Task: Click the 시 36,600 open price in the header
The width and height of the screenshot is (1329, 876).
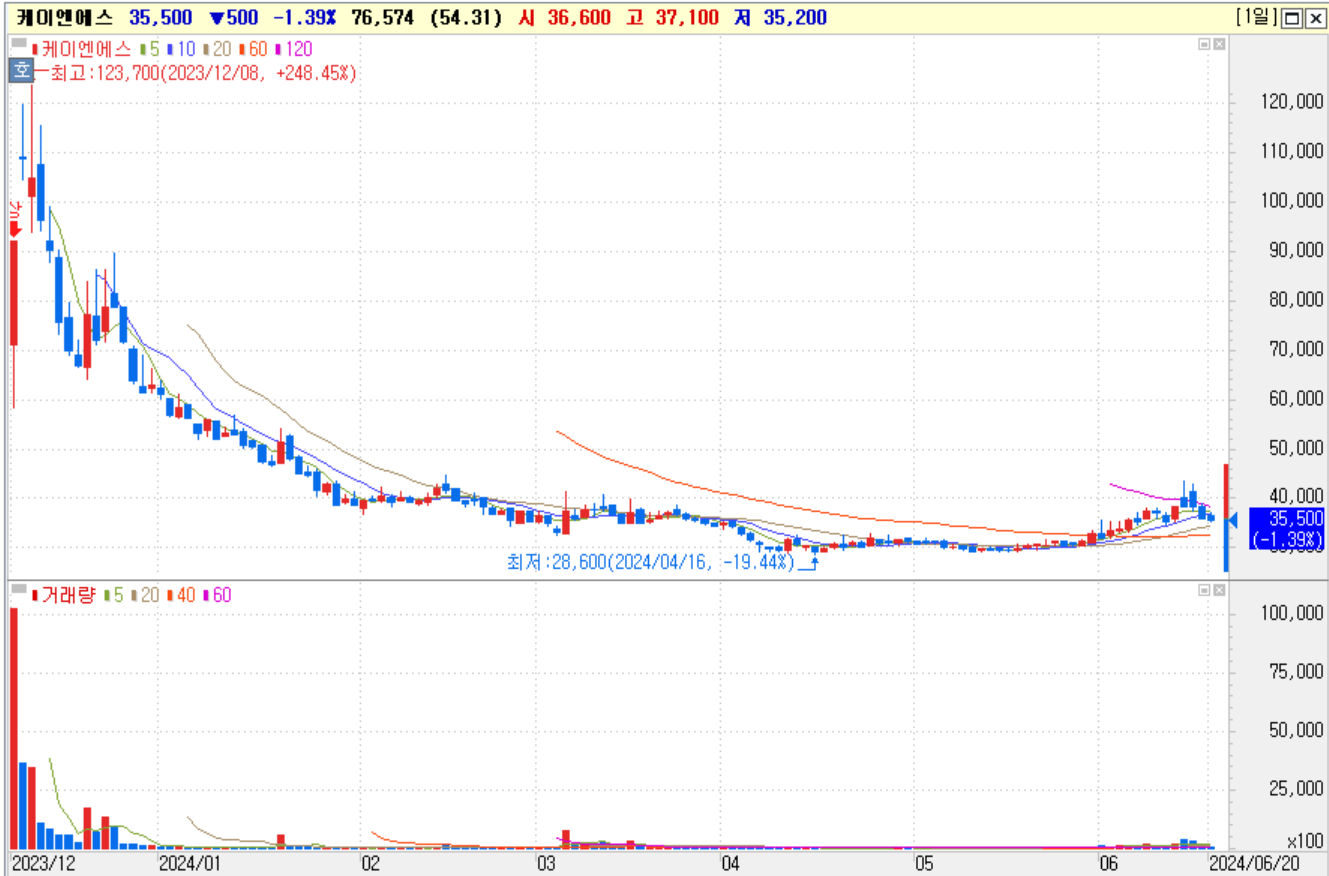Action: (x=565, y=18)
